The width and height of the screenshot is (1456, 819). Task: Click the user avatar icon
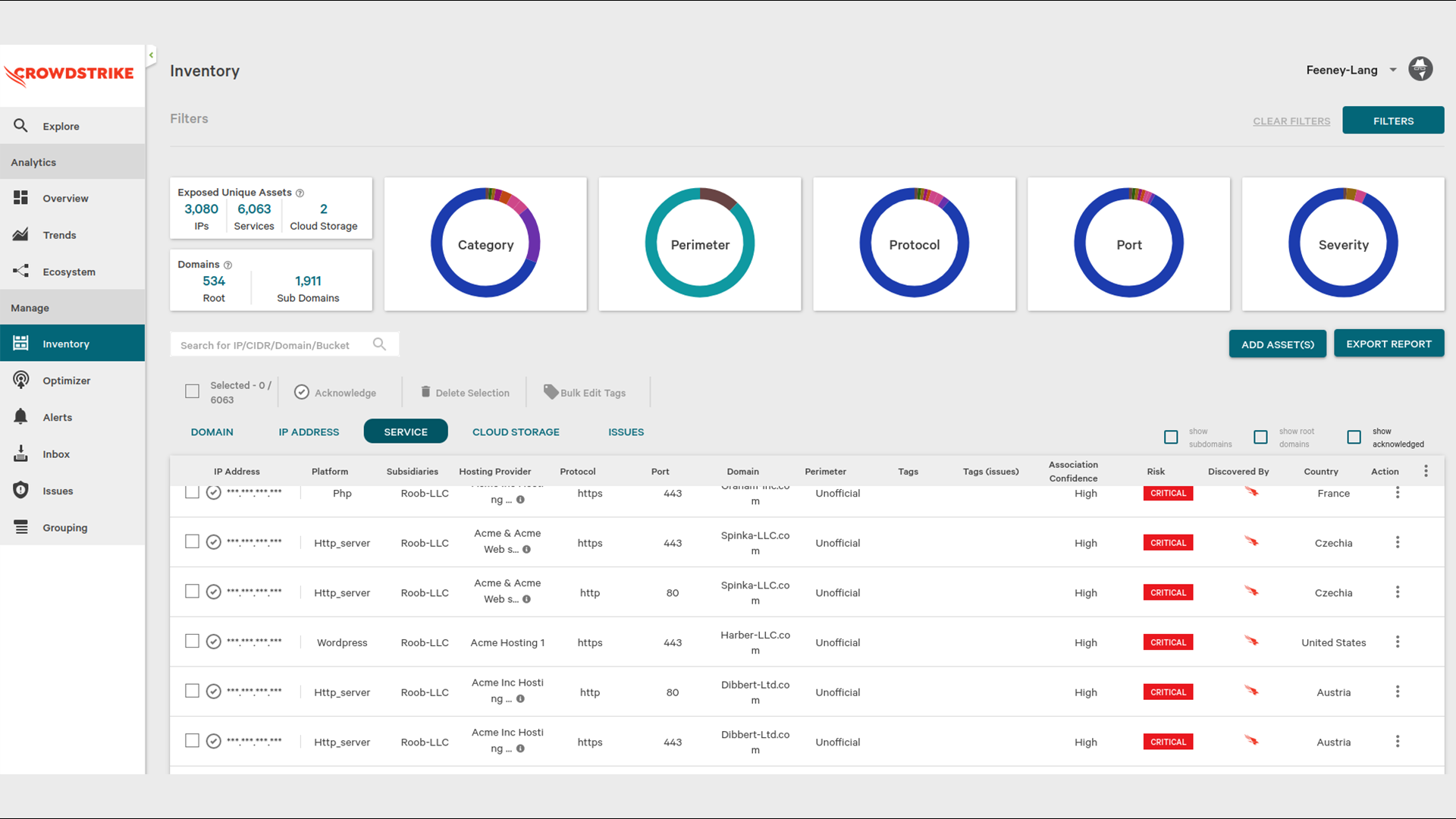pyautogui.click(x=1420, y=69)
